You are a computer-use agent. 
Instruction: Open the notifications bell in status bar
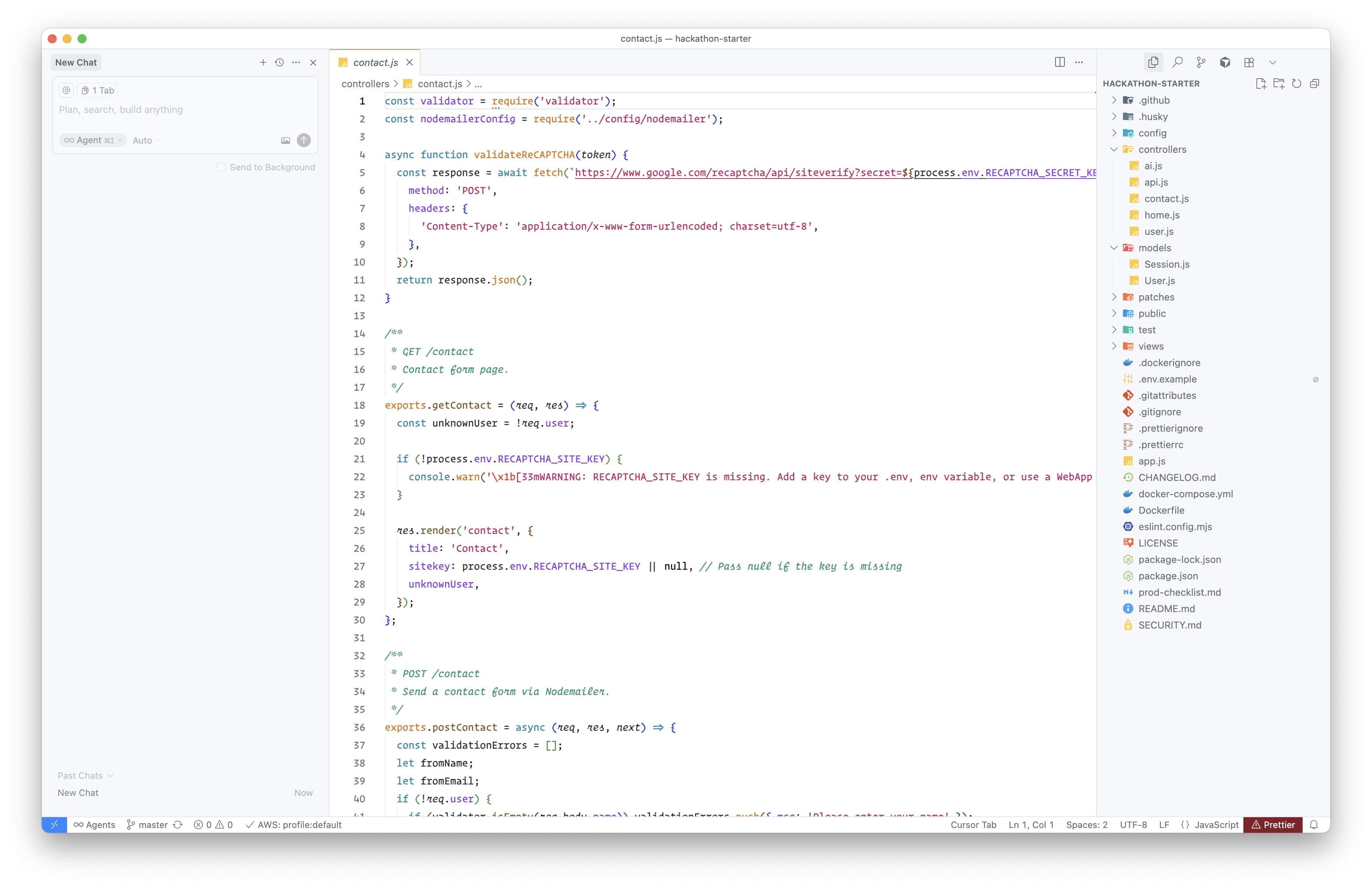tap(1314, 825)
